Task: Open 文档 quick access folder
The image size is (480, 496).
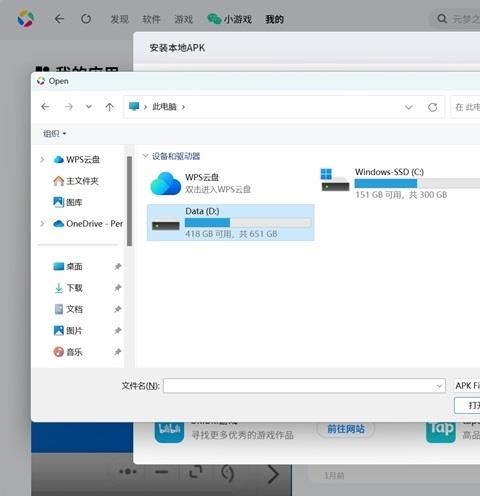Action: click(x=68, y=309)
